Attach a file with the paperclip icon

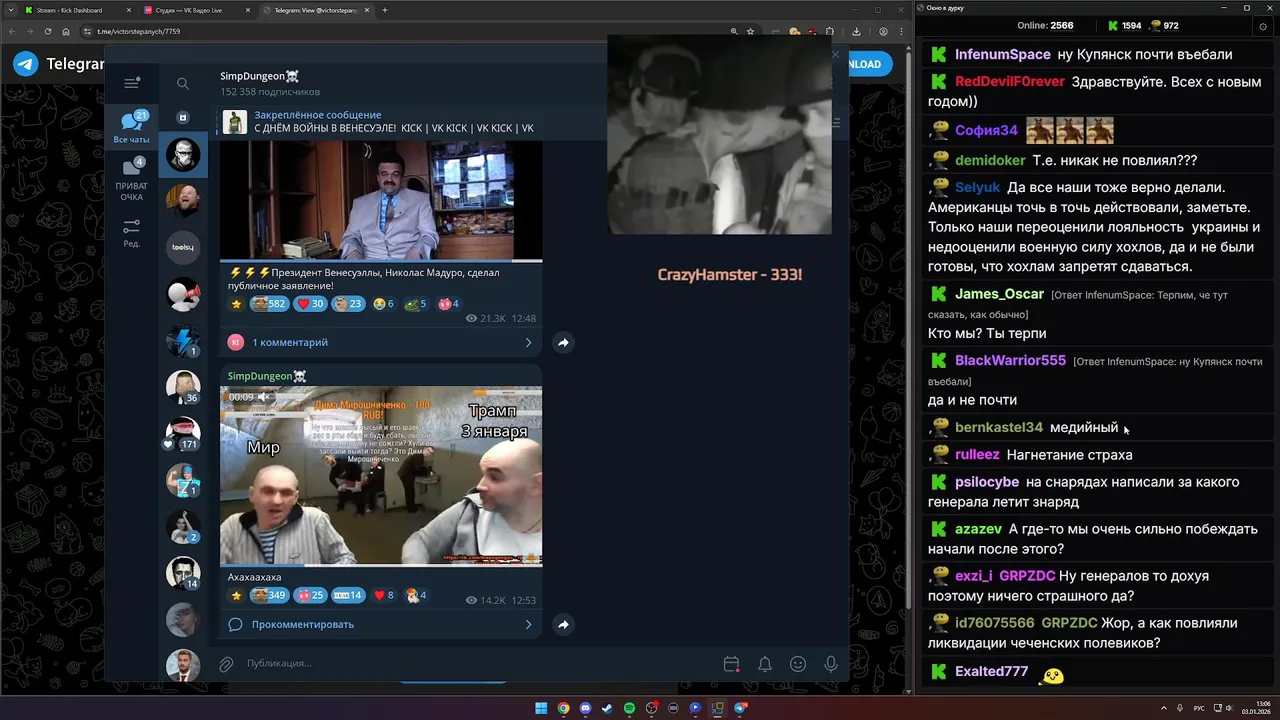pyautogui.click(x=226, y=664)
